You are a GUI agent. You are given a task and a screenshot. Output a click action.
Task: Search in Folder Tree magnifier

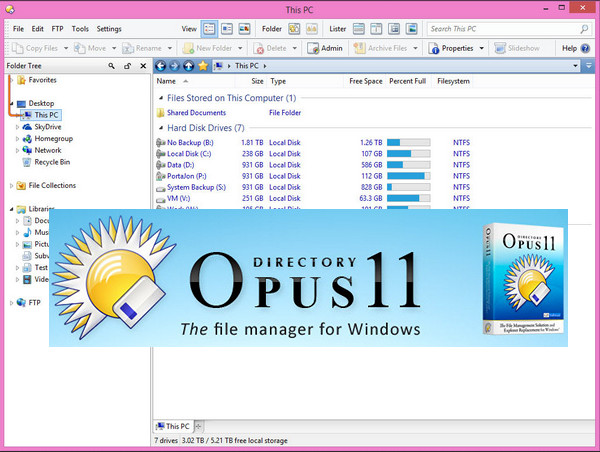coord(111,66)
